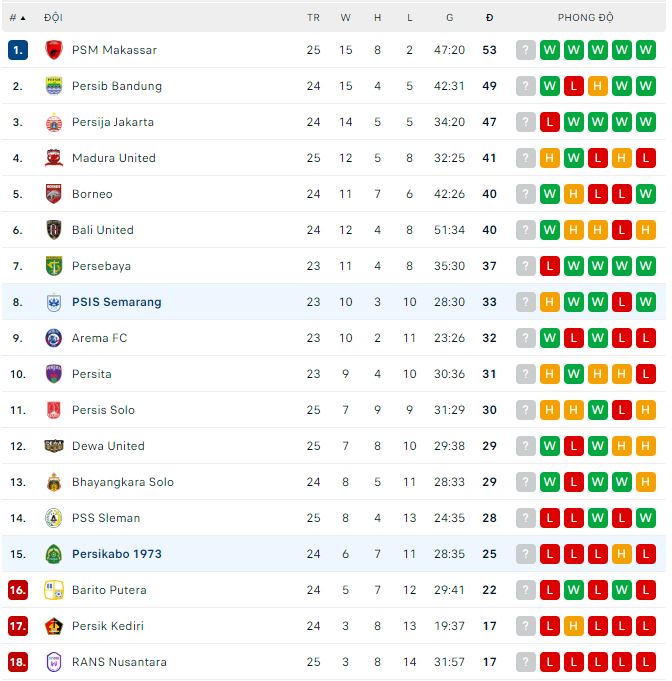Image resolution: width=672 pixels, height=681 pixels.
Task: Click the Arema FC team logo
Action: [x=54, y=338]
